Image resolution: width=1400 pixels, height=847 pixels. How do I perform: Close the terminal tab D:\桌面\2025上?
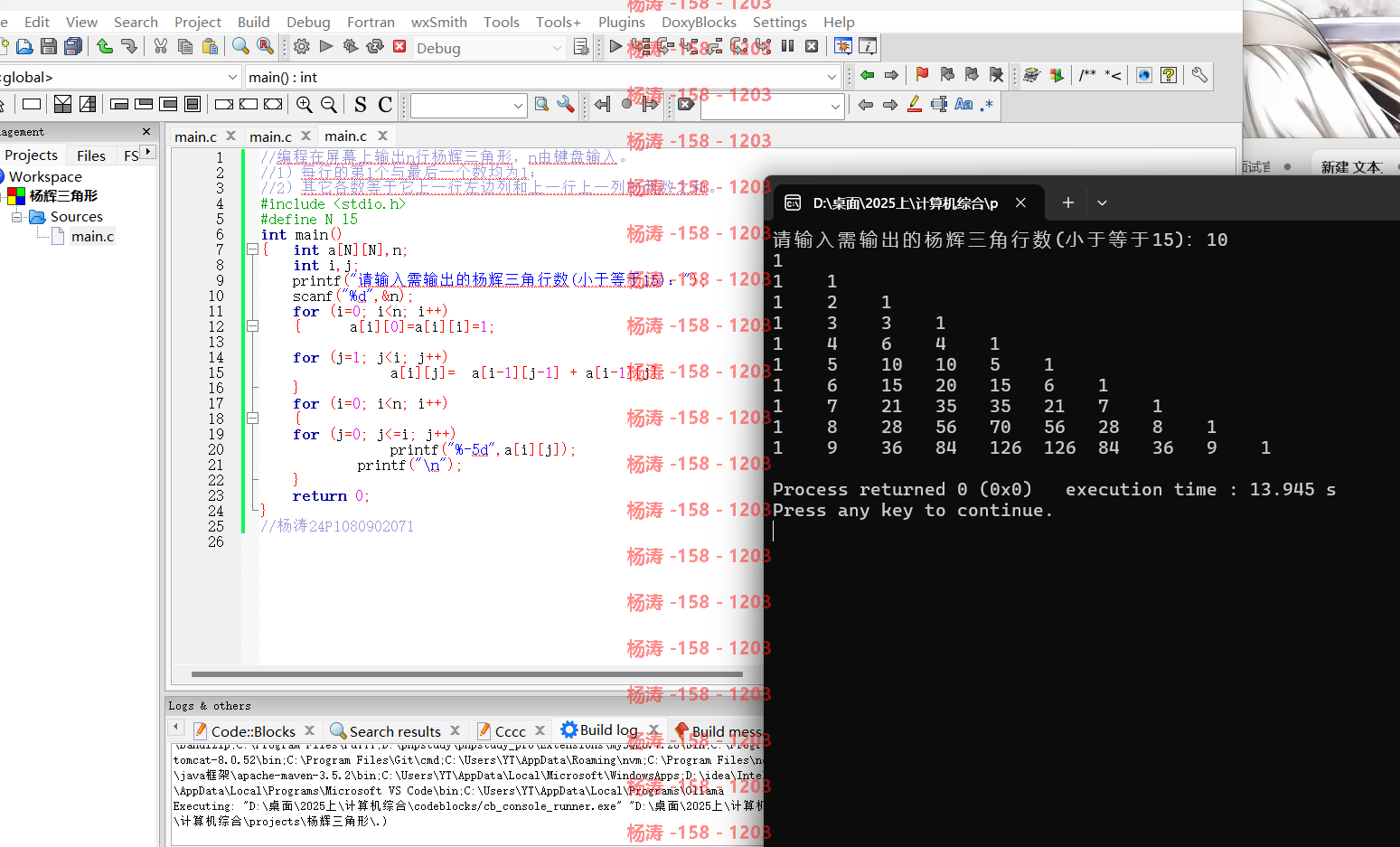pos(1020,202)
